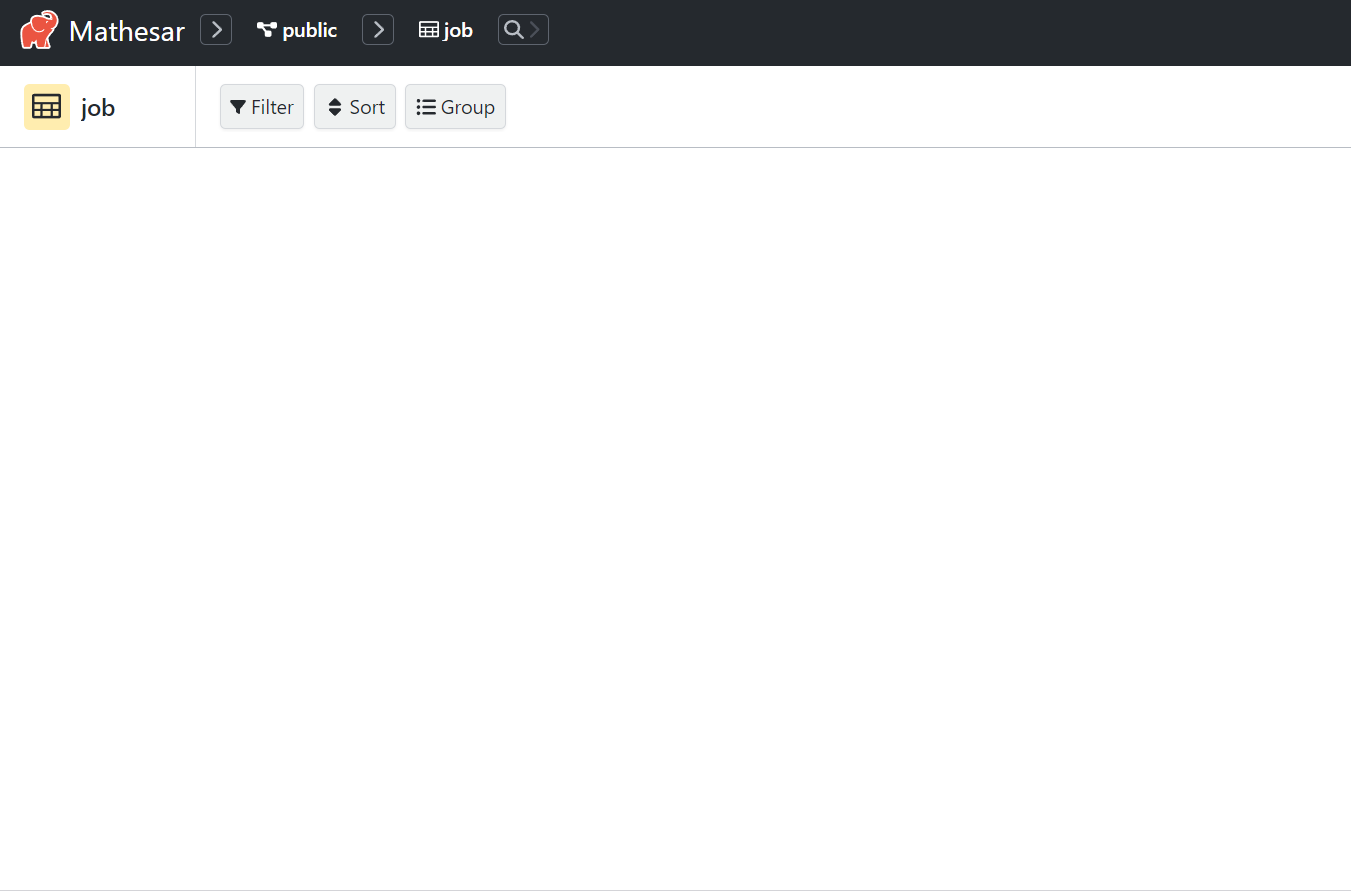1351x891 pixels.
Task: Open the job table breadcrumb
Action: (x=446, y=30)
